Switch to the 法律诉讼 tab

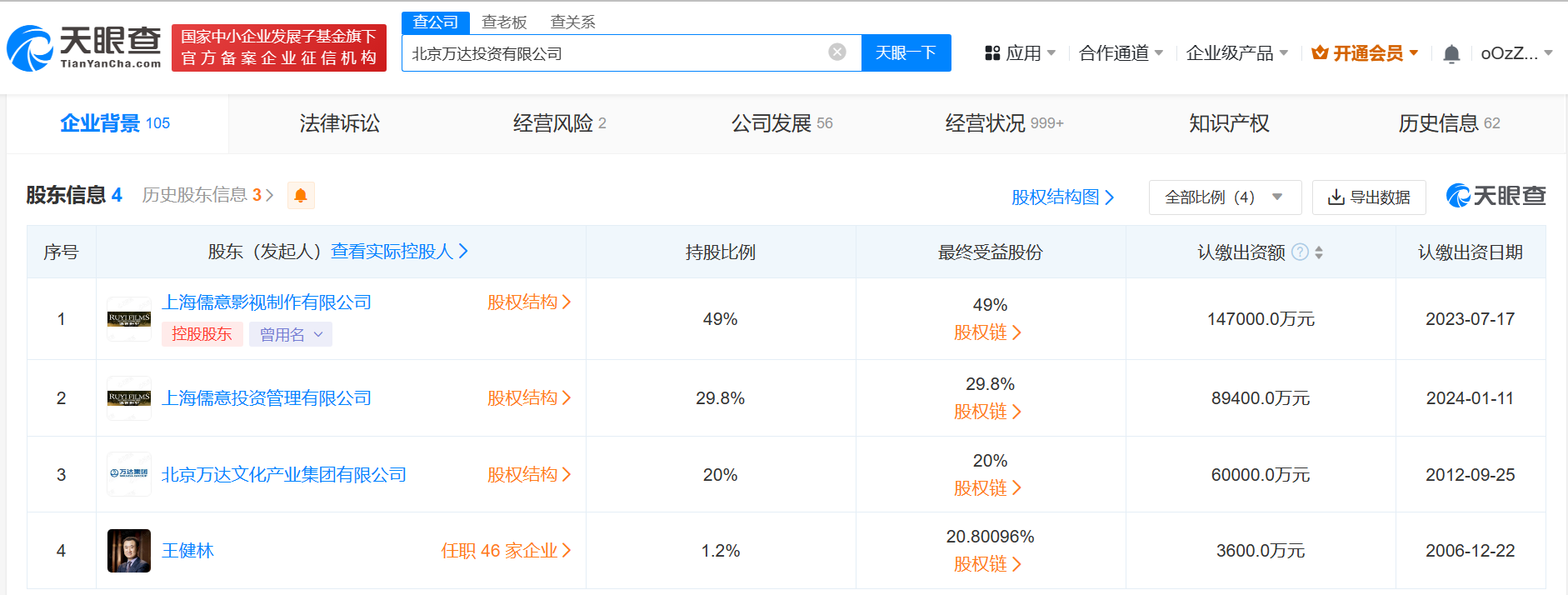(x=339, y=123)
